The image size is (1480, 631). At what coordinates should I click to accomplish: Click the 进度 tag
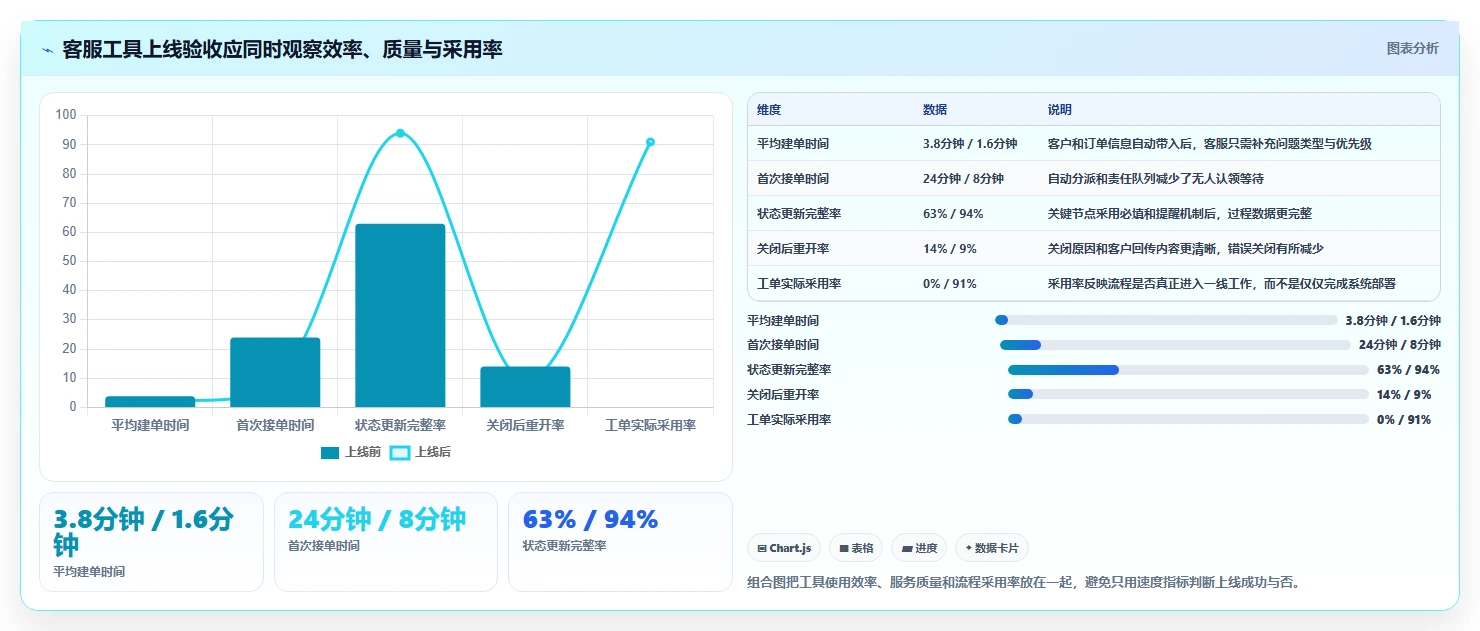[919, 548]
